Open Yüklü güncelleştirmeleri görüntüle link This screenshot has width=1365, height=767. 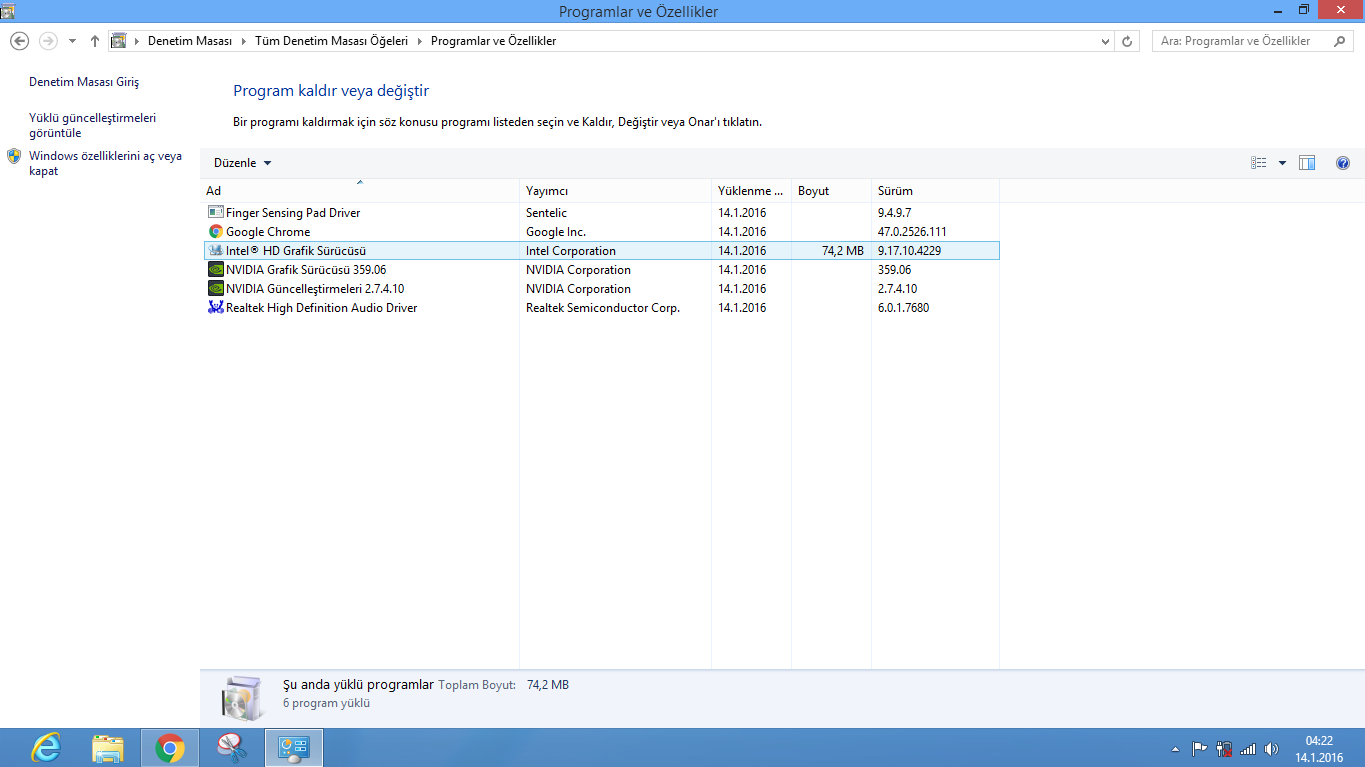coord(92,125)
